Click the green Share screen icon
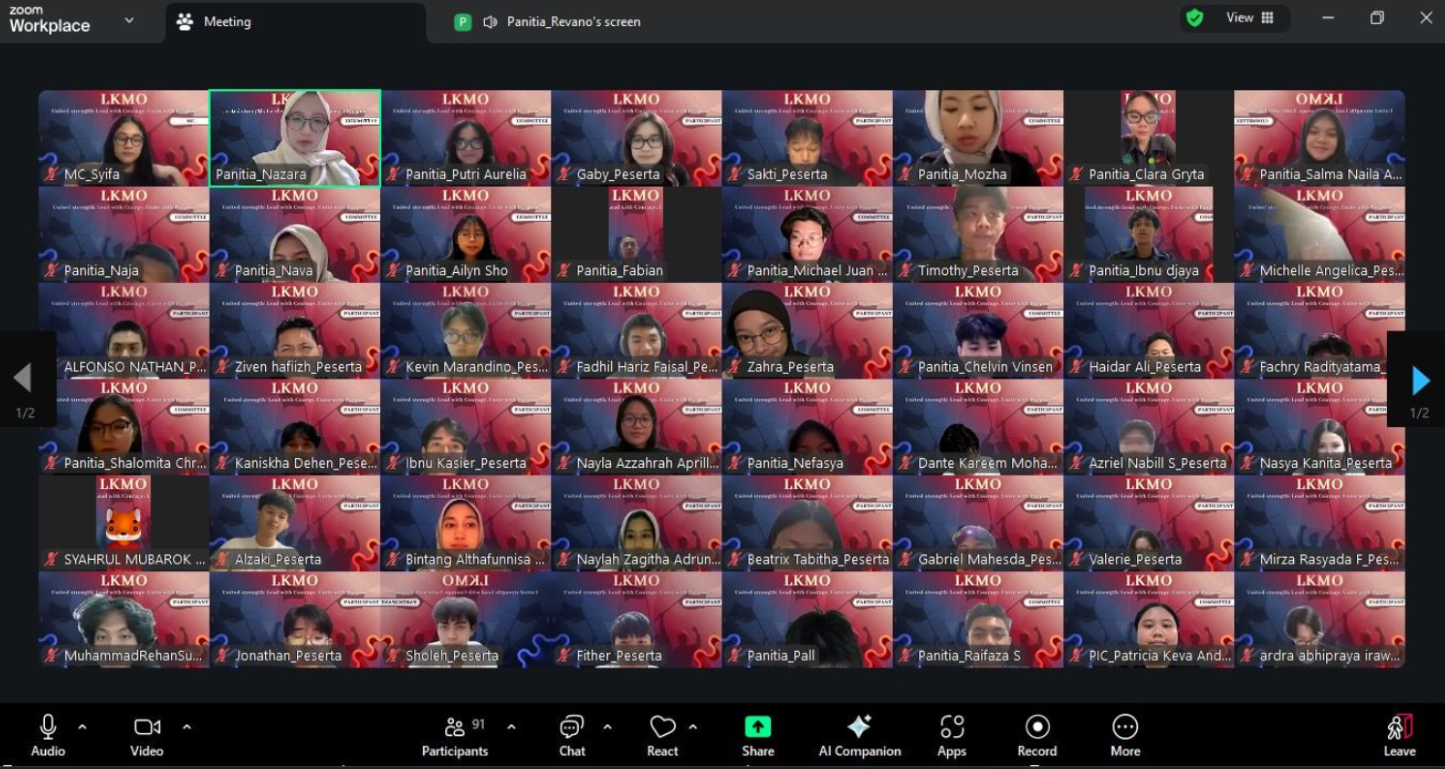Screen dimensions: 1445x769 point(758,727)
